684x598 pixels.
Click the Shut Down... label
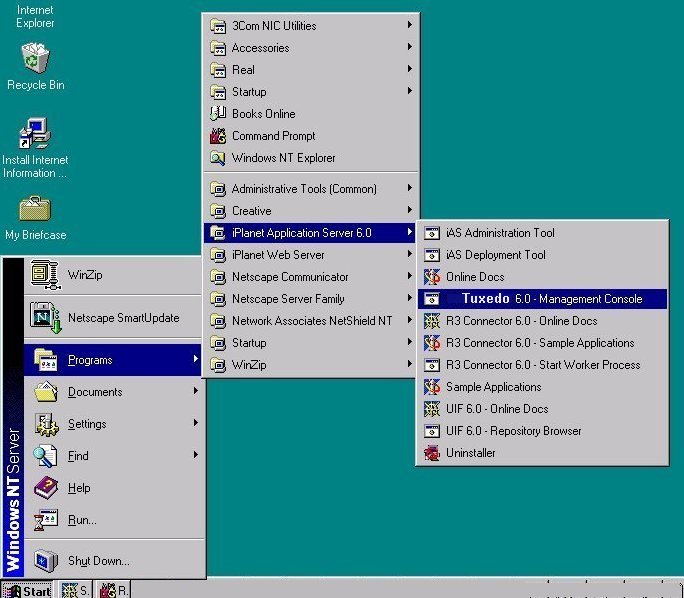pyautogui.click(x=99, y=561)
